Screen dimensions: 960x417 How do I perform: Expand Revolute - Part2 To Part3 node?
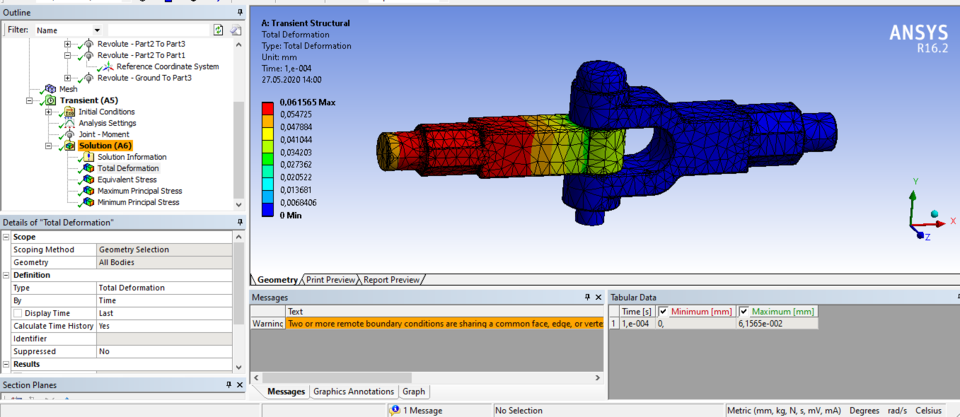pos(68,44)
